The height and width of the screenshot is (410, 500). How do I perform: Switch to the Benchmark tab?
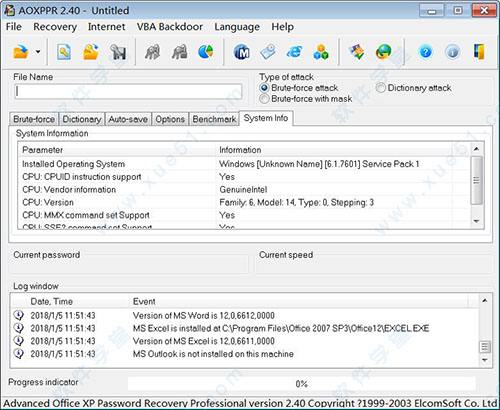click(x=214, y=119)
